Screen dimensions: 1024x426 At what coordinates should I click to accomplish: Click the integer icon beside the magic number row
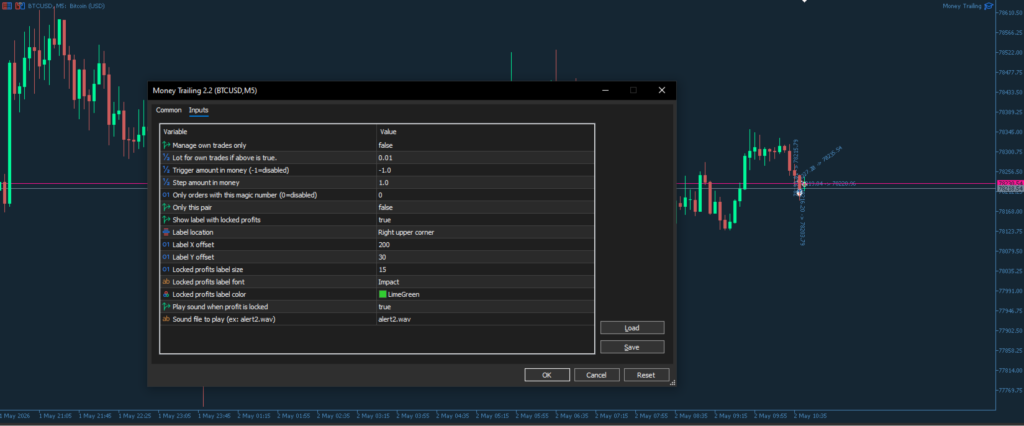[x=166, y=195]
